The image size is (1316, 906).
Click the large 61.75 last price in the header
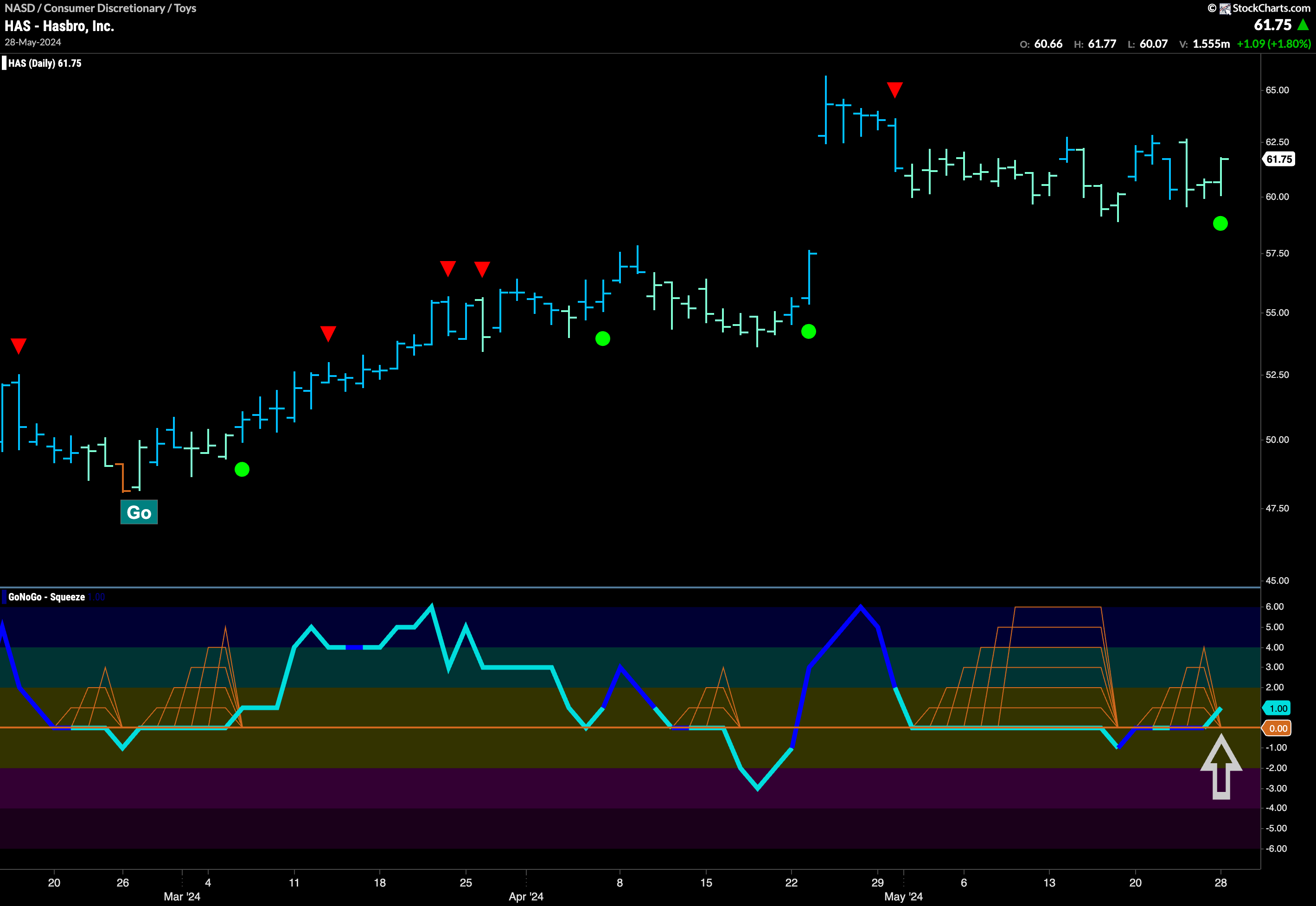tap(1272, 25)
